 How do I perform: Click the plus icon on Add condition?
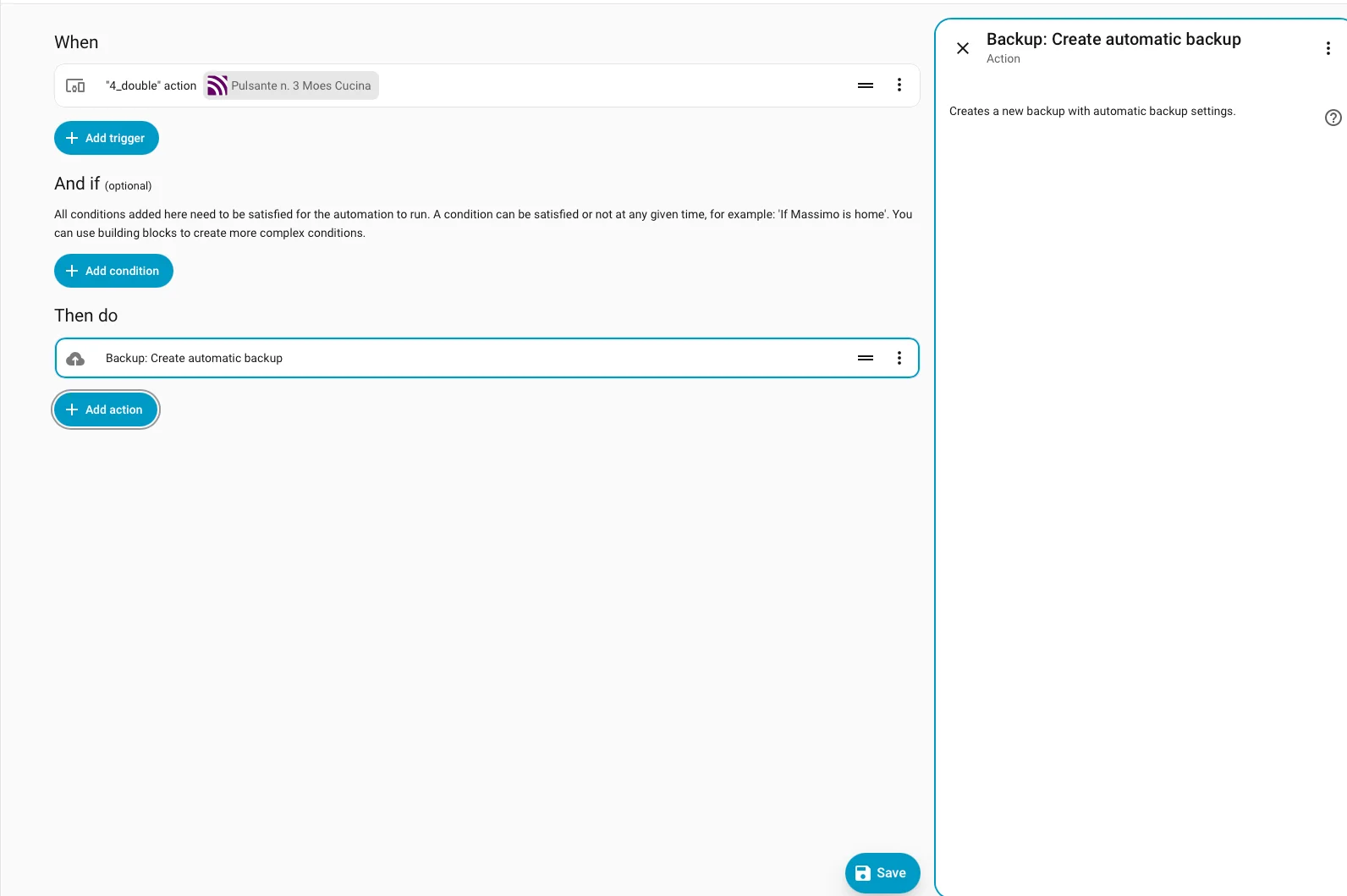72,271
